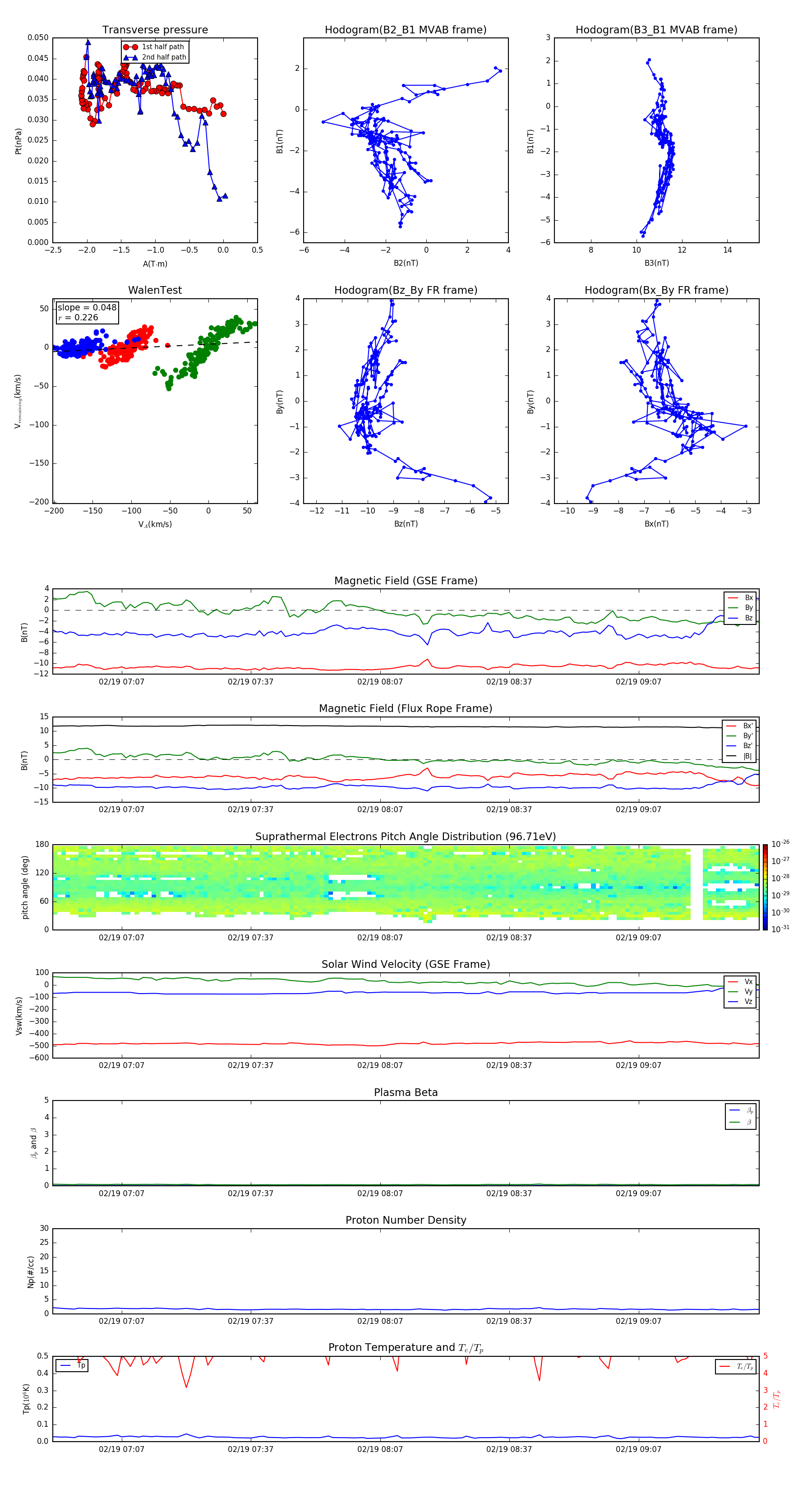Click the "slope = 0.048" annotation
The height and width of the screenshot is (1489, 812).
pyautogui.click(x=87, y=308)
